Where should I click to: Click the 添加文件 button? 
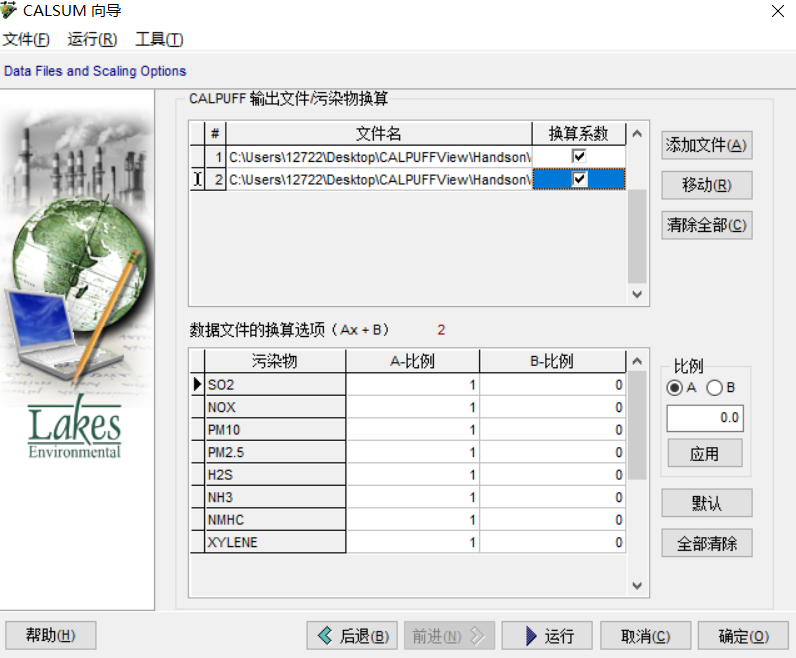coord(706,145)
